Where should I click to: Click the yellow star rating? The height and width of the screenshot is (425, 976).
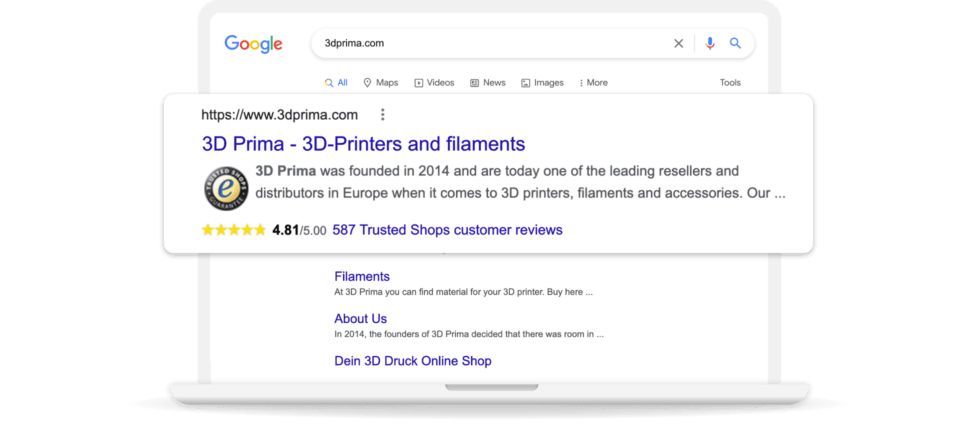point(234,230)
